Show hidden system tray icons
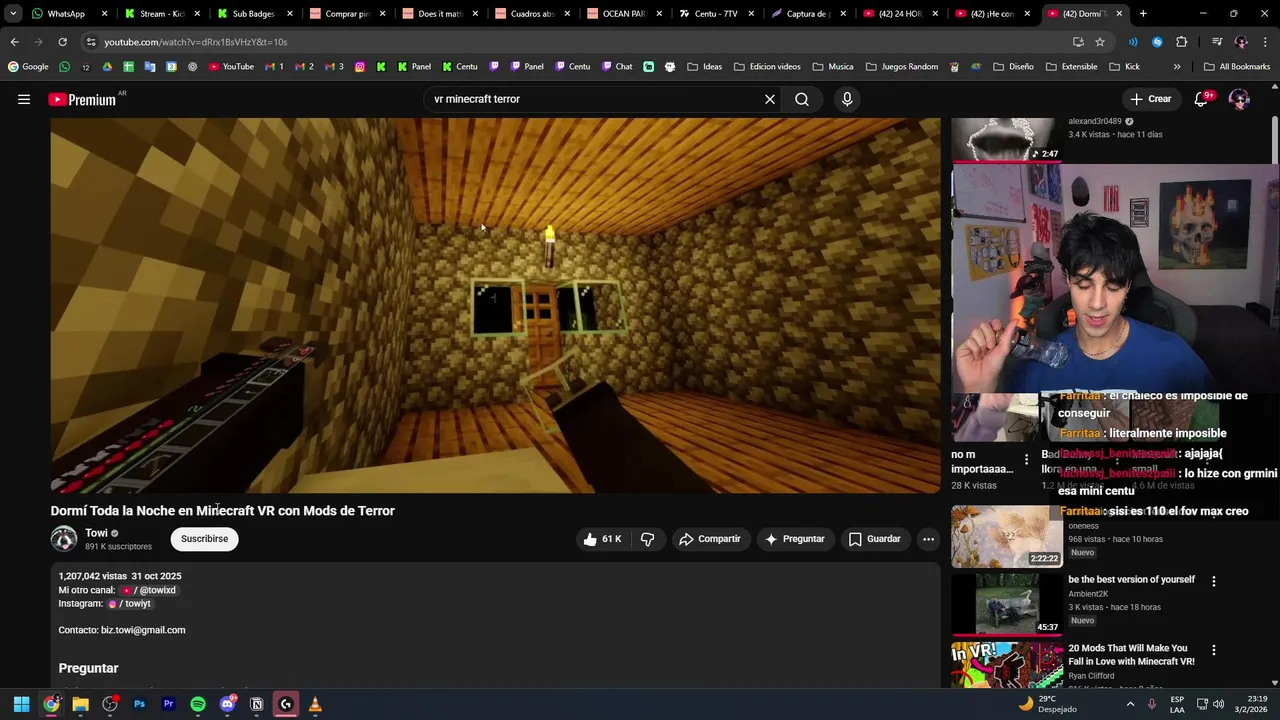Viewport: 1280px width, 720px height. (x=1130, y=704)
